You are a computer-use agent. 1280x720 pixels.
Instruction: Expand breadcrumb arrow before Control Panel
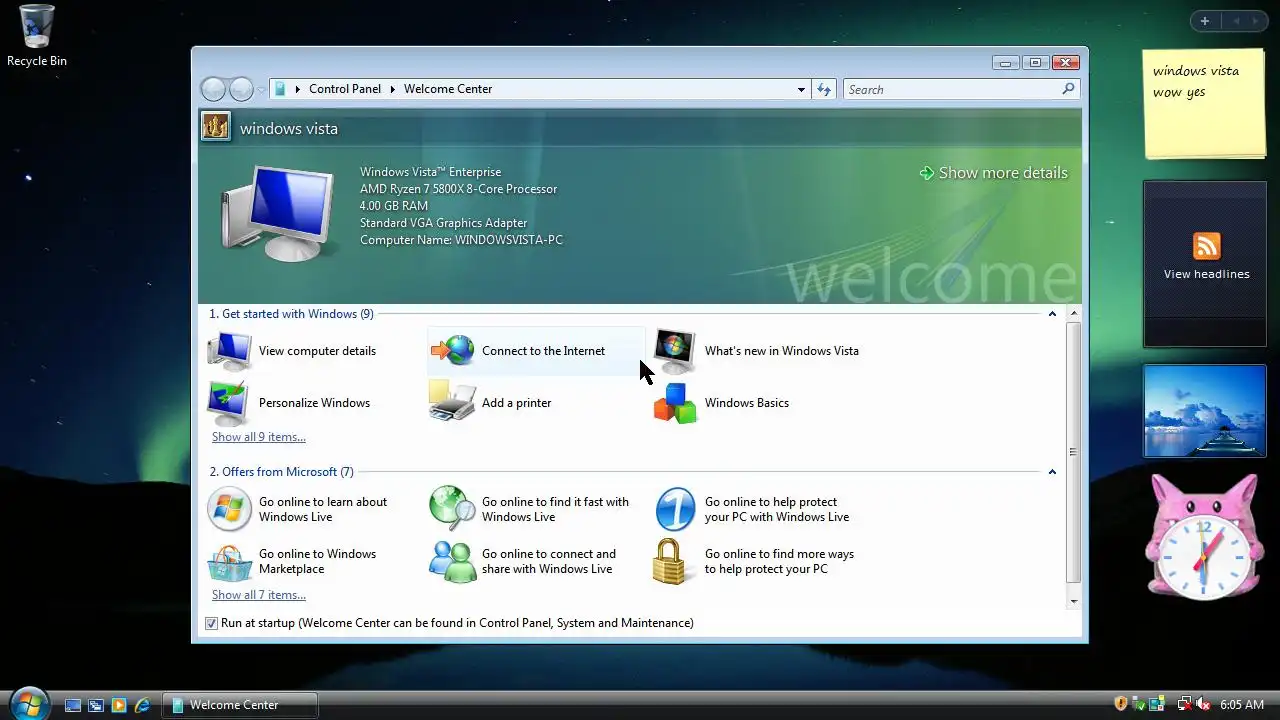tap(298, 89)
